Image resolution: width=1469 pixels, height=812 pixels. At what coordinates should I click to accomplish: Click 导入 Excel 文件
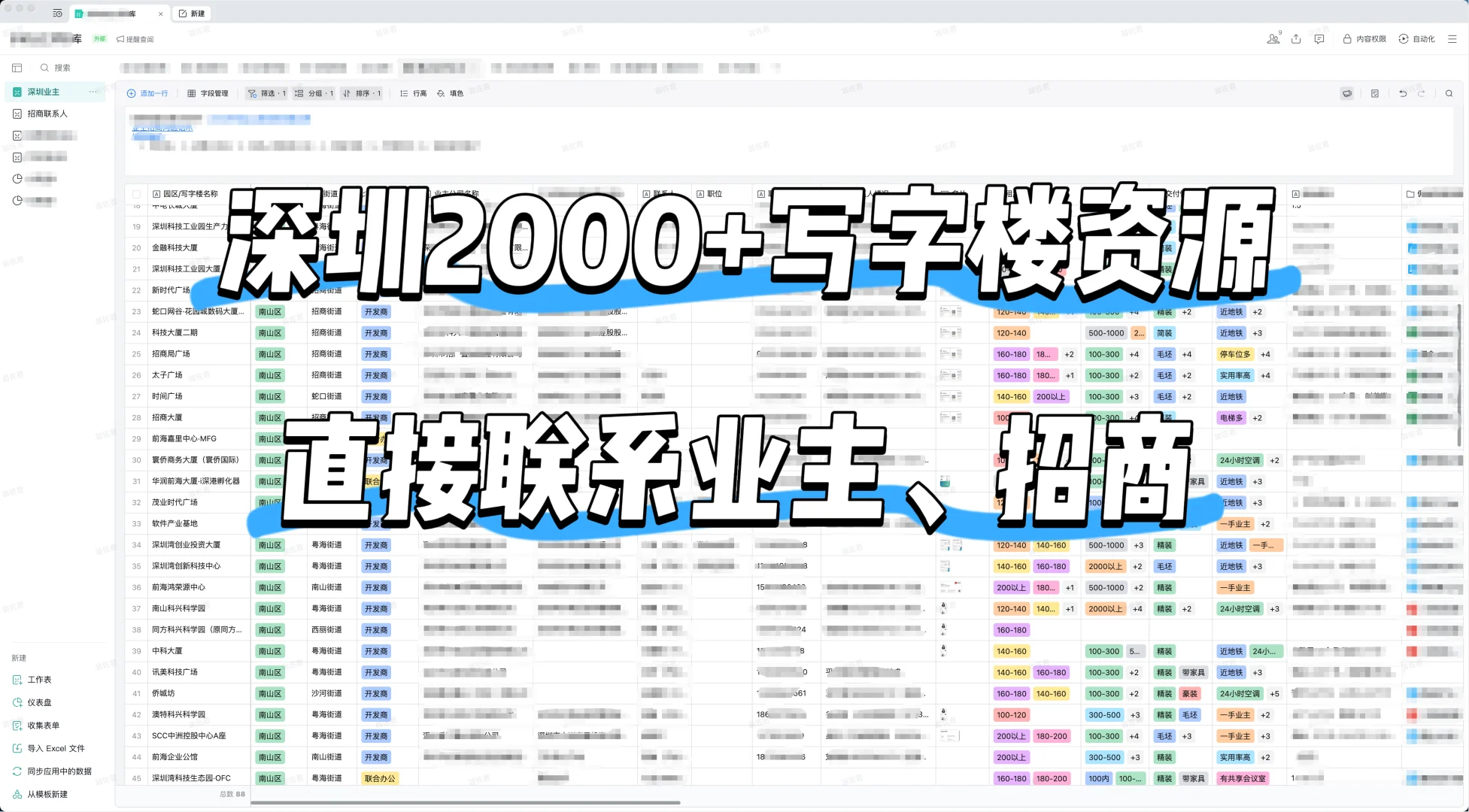pos(49,748)
